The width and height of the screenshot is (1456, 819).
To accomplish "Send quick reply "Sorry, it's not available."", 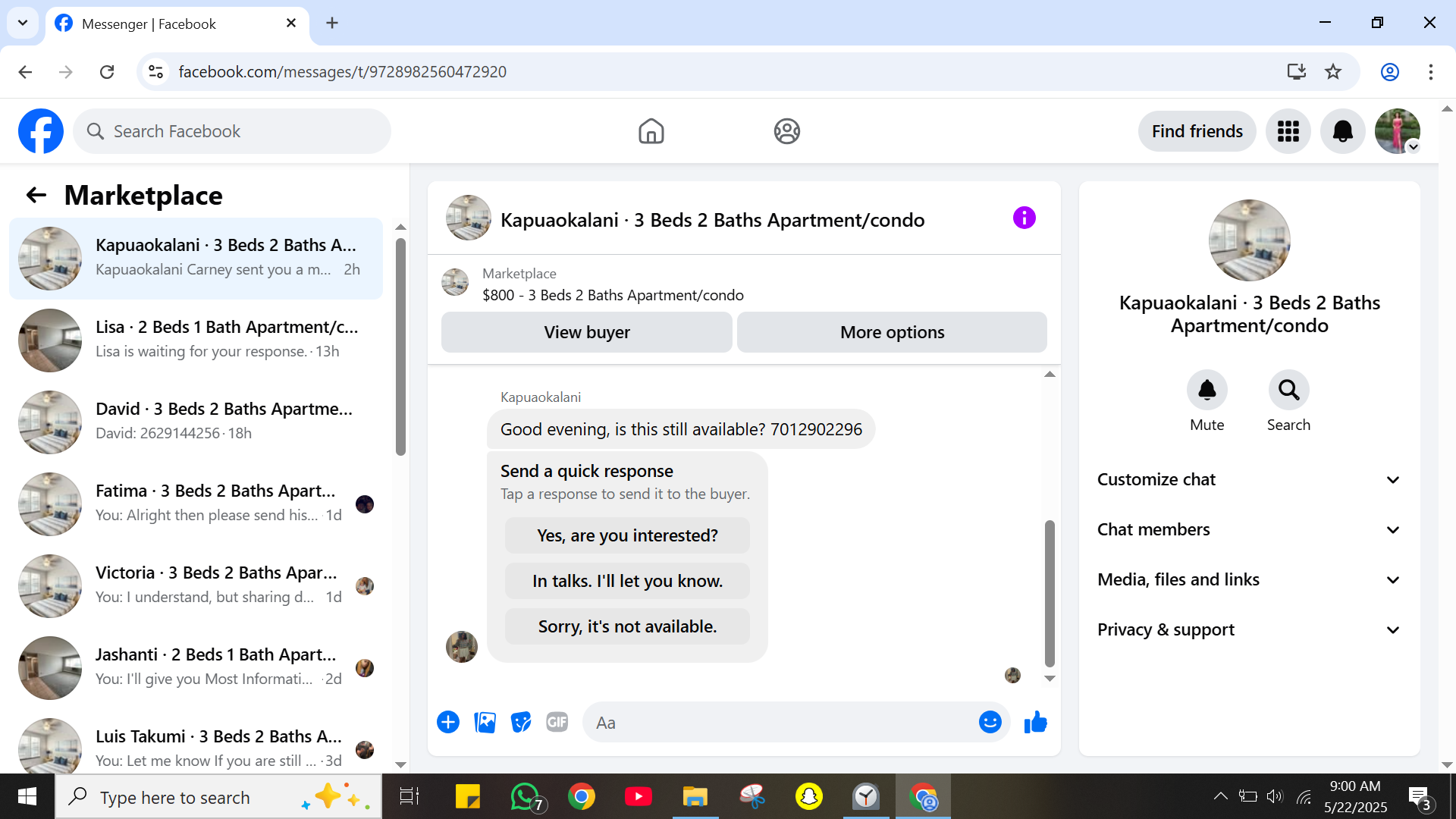I will click(627, 626).
